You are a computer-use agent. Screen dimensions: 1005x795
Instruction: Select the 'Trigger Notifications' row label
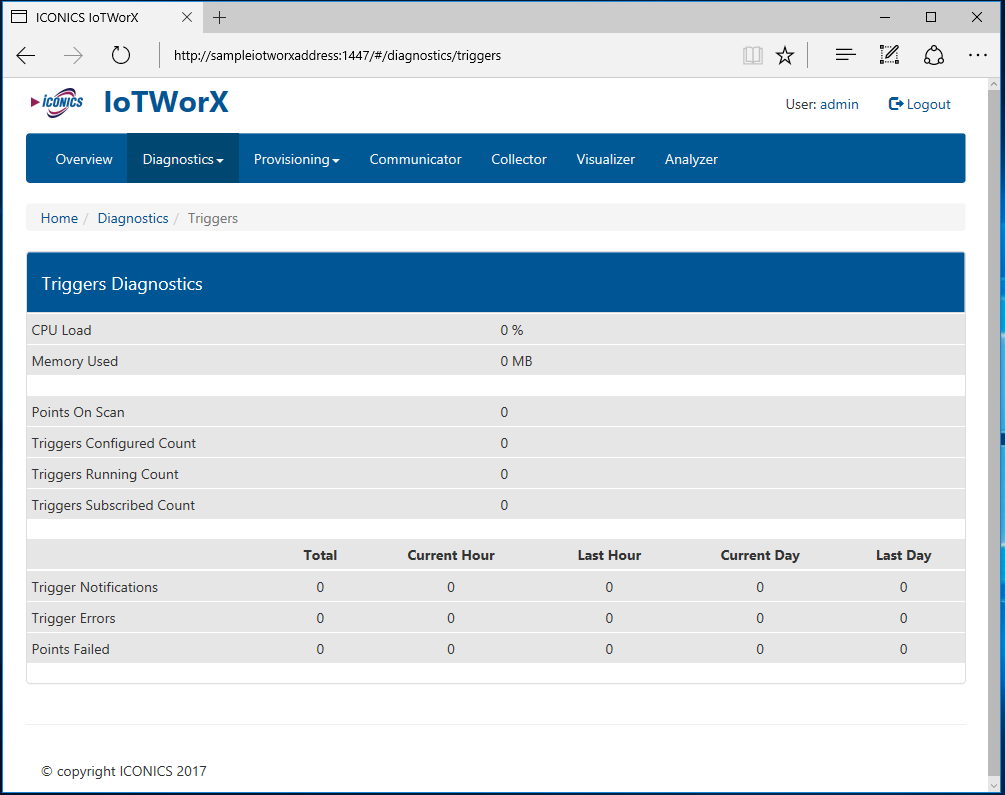coord(95,587)
